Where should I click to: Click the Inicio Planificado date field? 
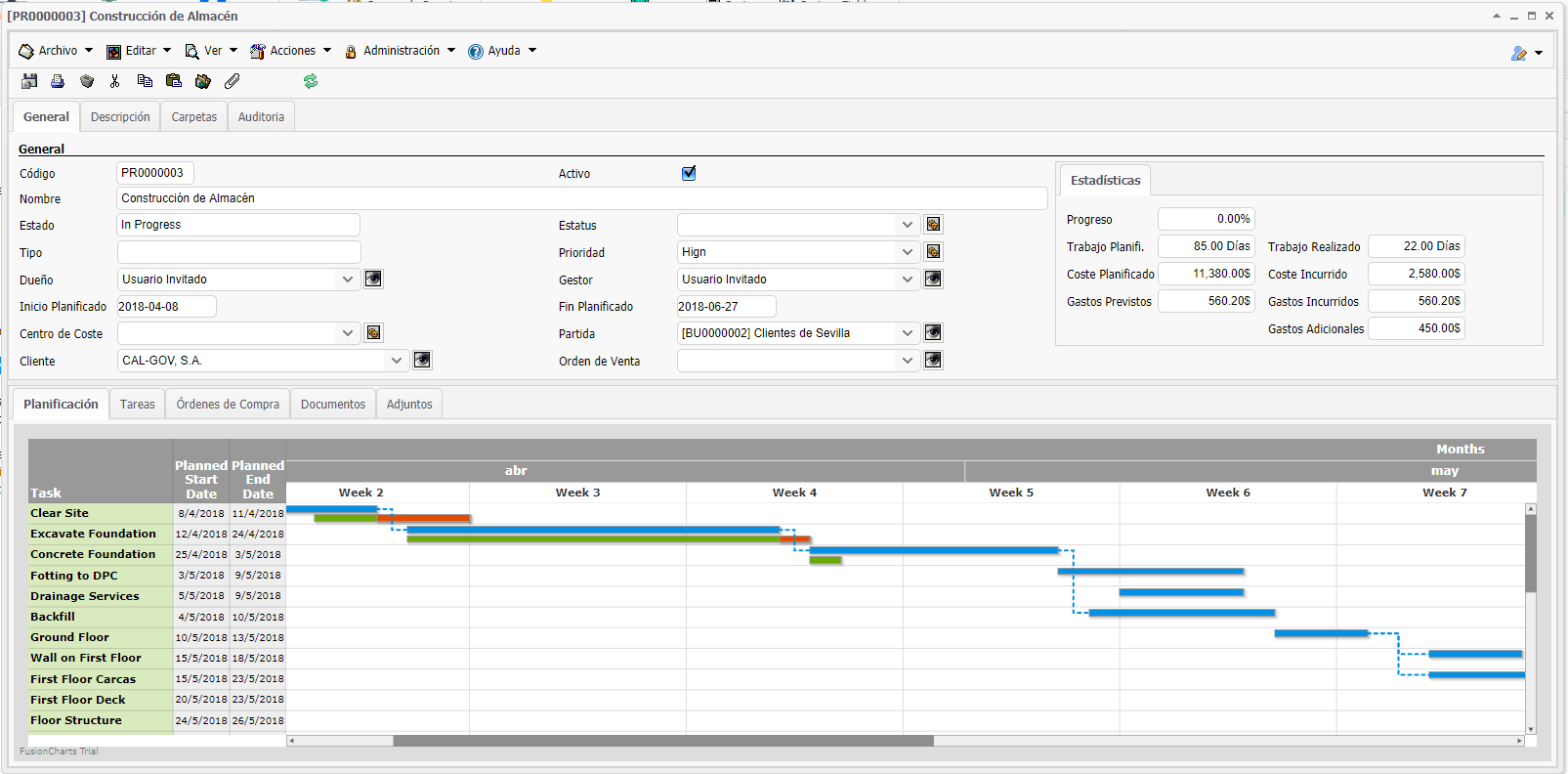point(166,307)
